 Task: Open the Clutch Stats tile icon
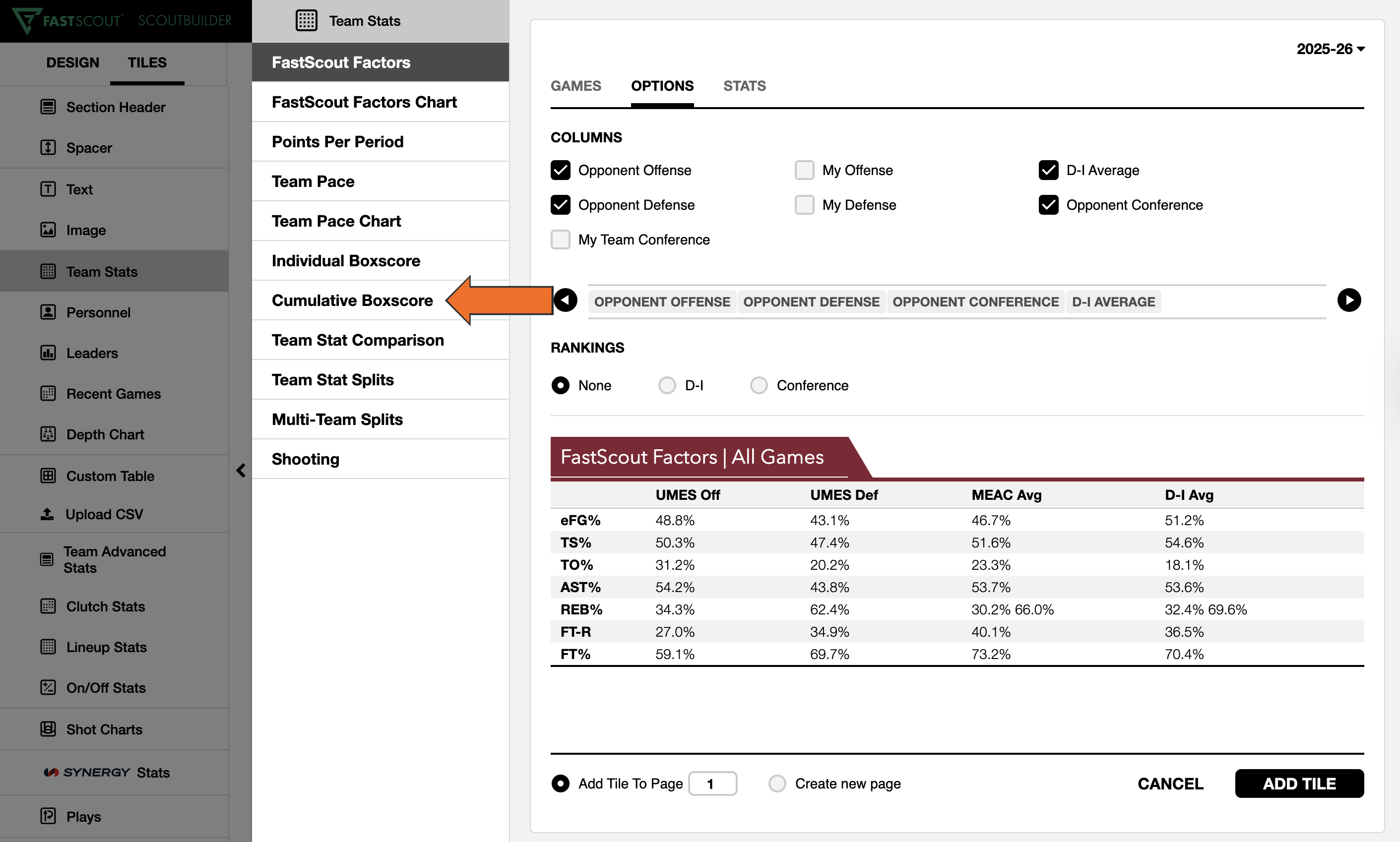[48, 606]
